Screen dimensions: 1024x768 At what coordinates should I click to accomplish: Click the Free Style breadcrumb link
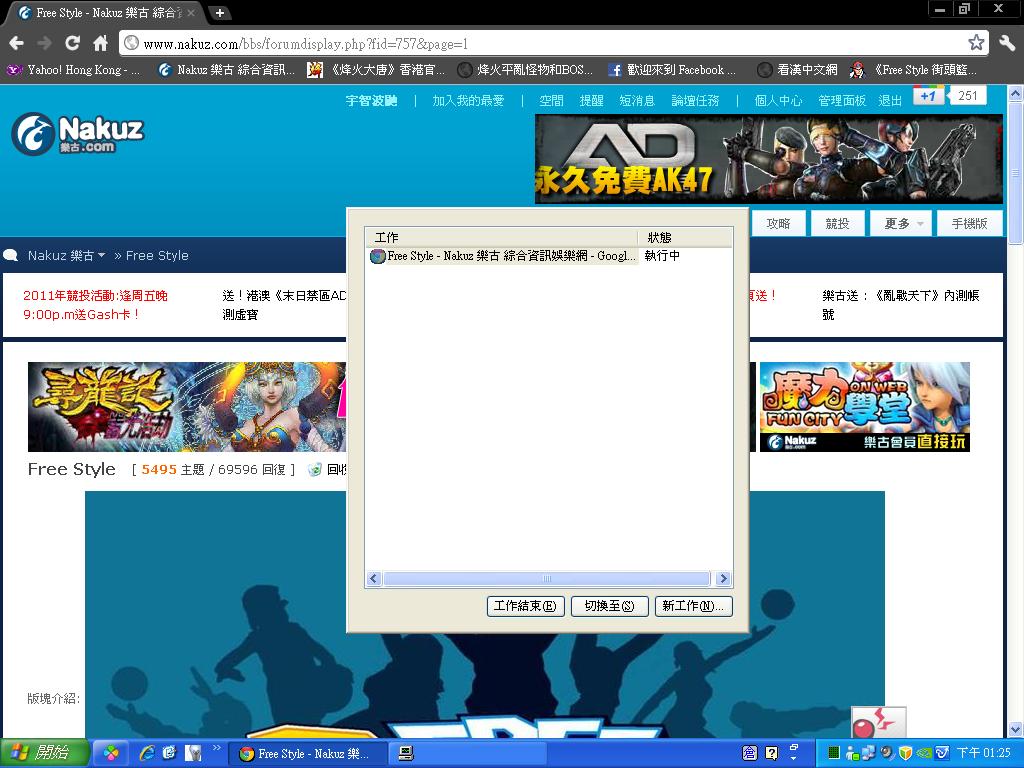click(157, 255)
